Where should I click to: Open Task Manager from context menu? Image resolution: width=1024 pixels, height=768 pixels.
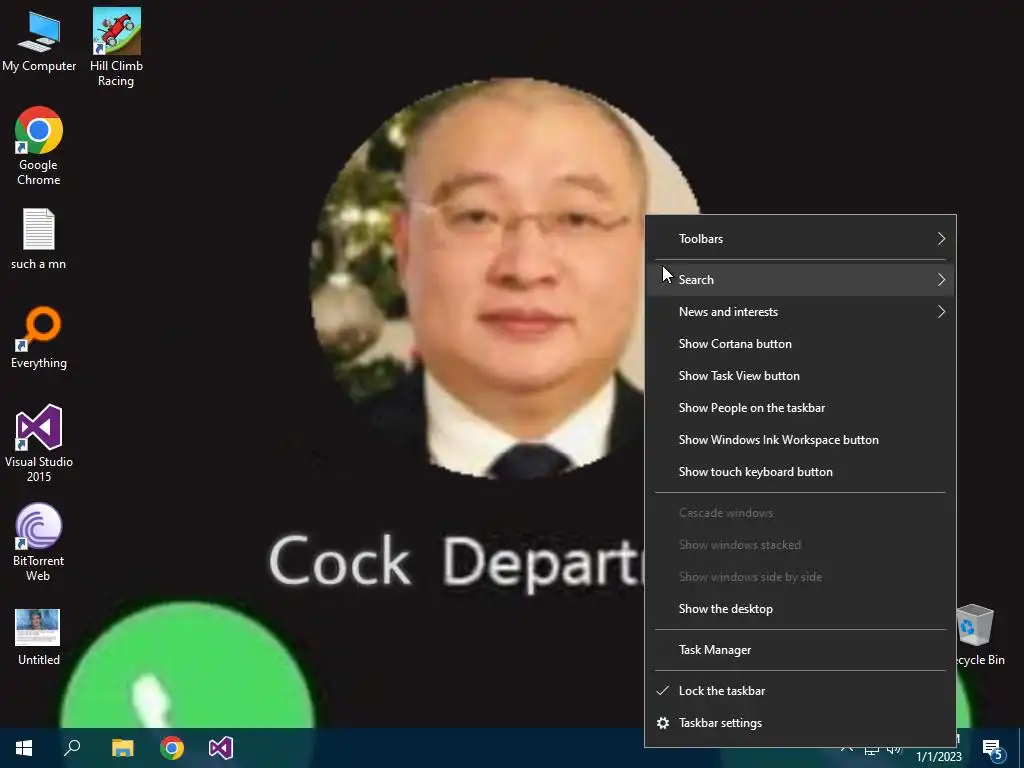(800, 650)
